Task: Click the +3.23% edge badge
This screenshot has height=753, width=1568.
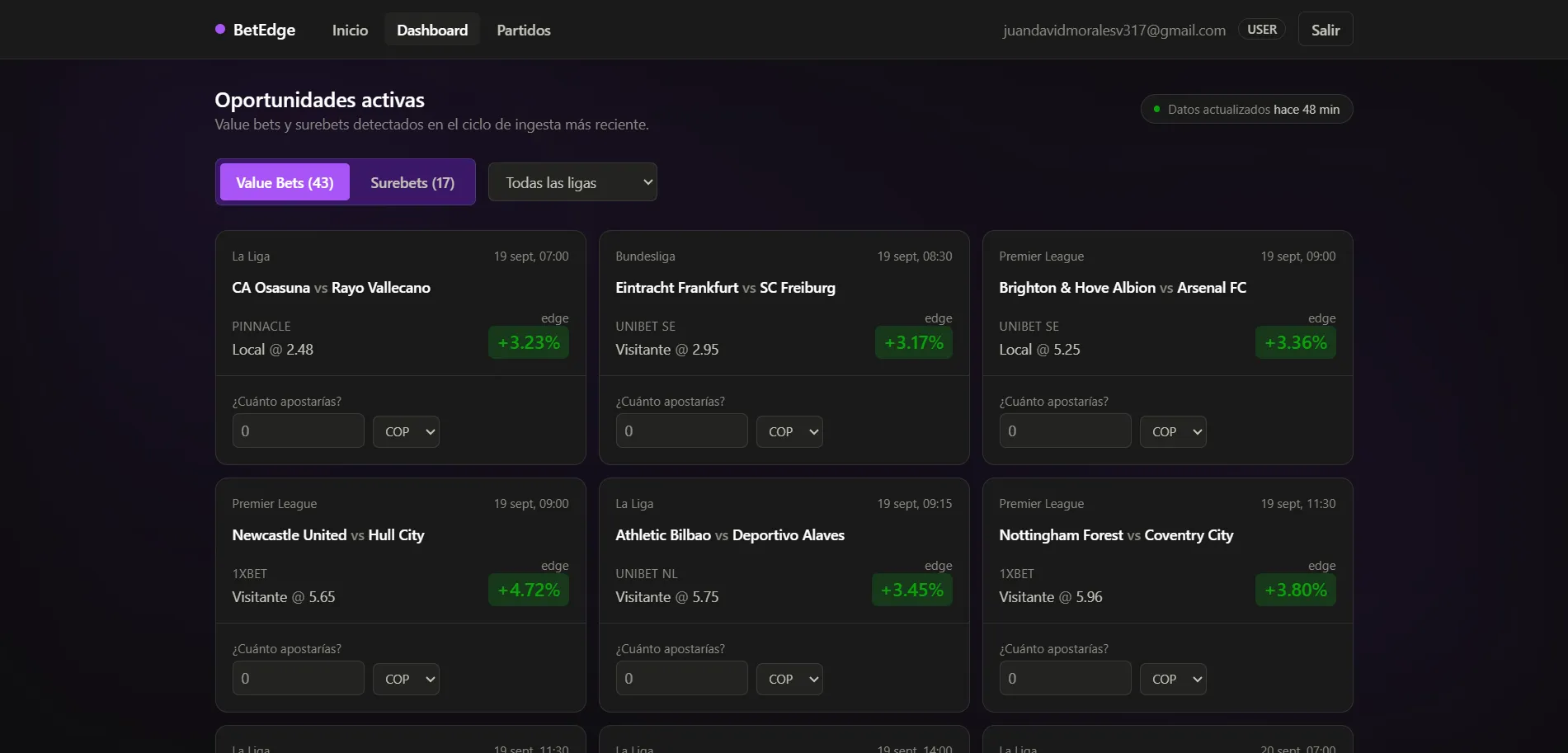Action: [529, 342]
